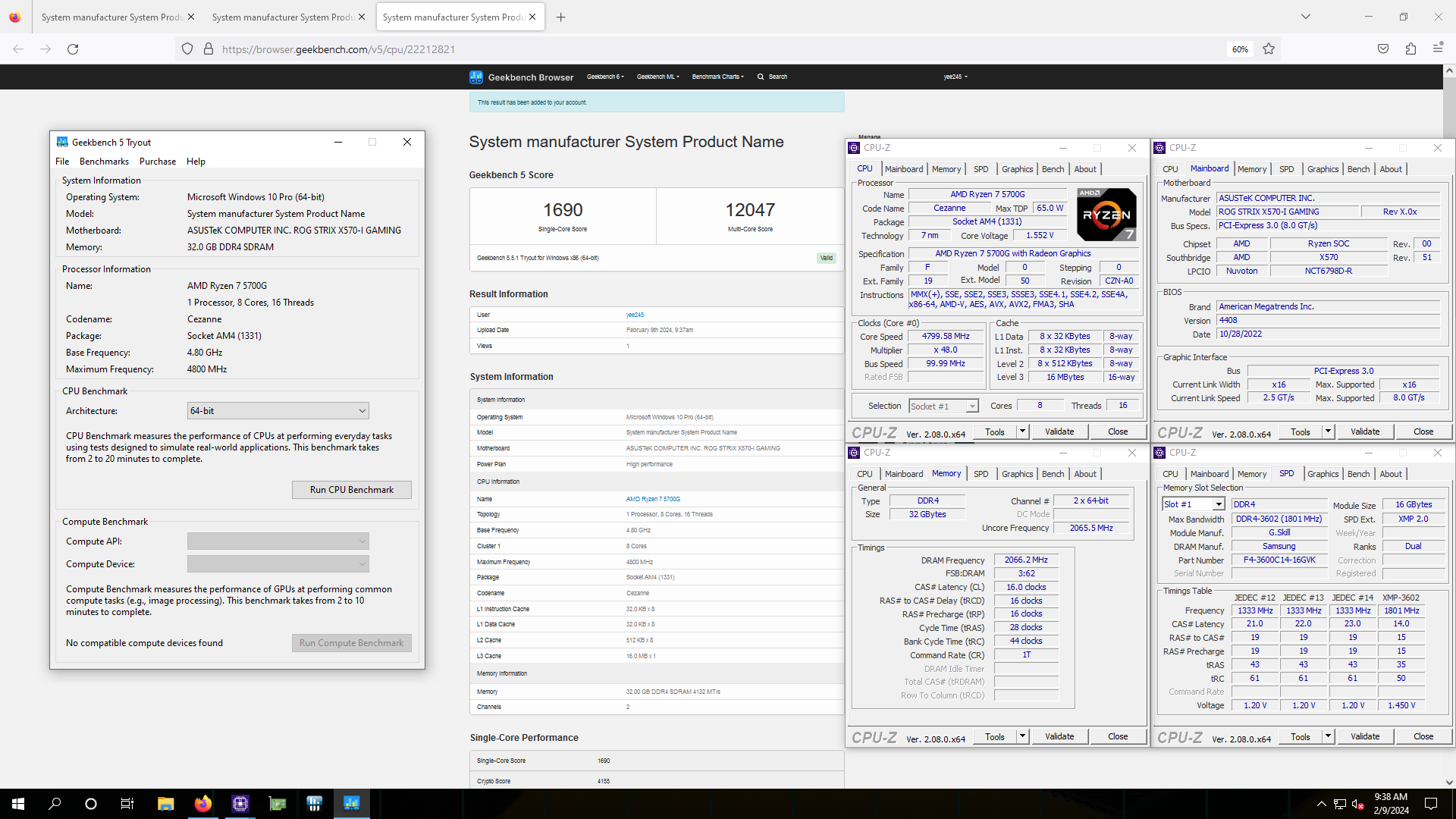Open Purchase menu in Geekbench 5 Tryout
Viewport: 1456px width, 819px height.
(x=158, y=162)
